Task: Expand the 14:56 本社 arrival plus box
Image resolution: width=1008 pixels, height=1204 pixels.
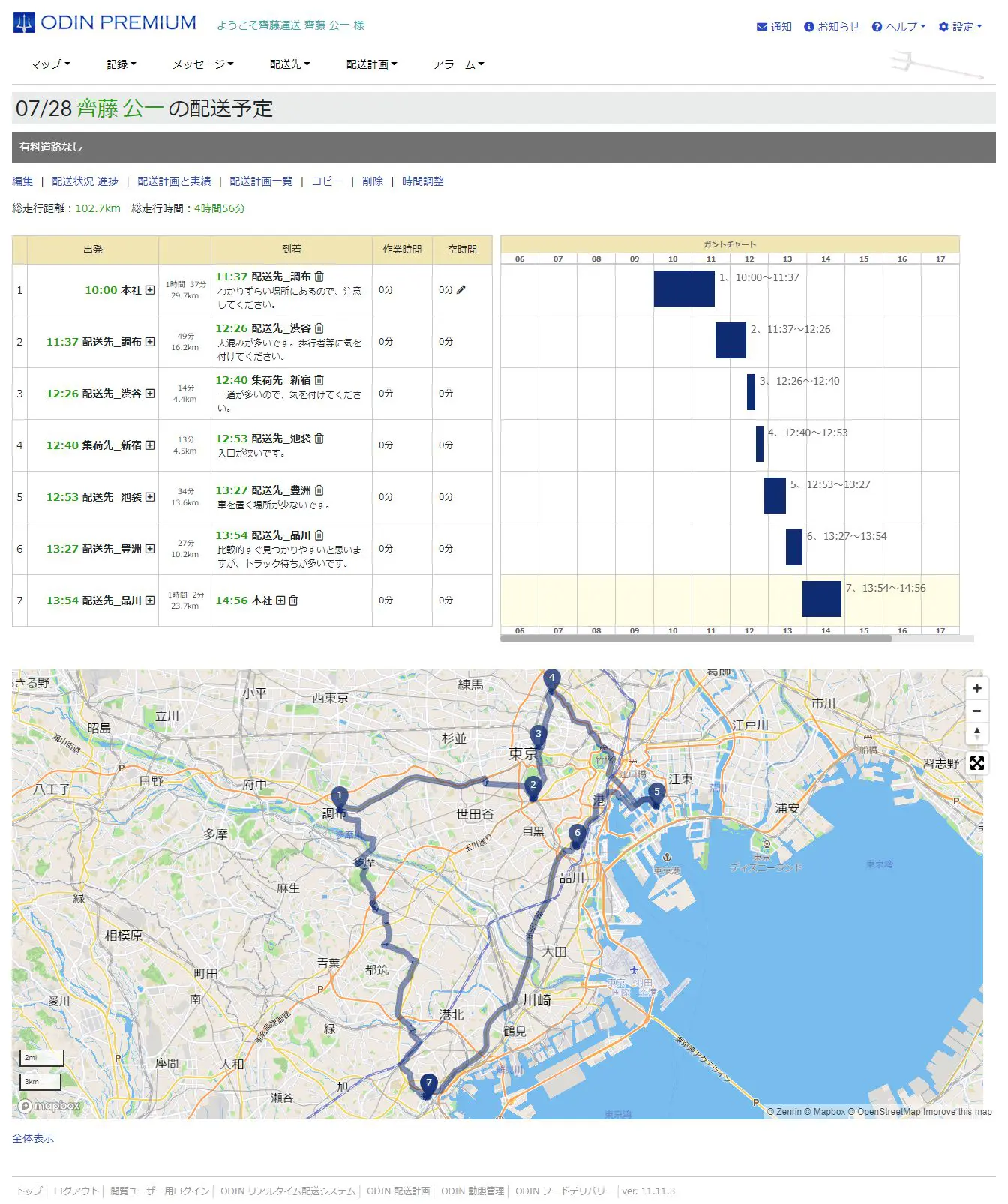Action: 280,601
